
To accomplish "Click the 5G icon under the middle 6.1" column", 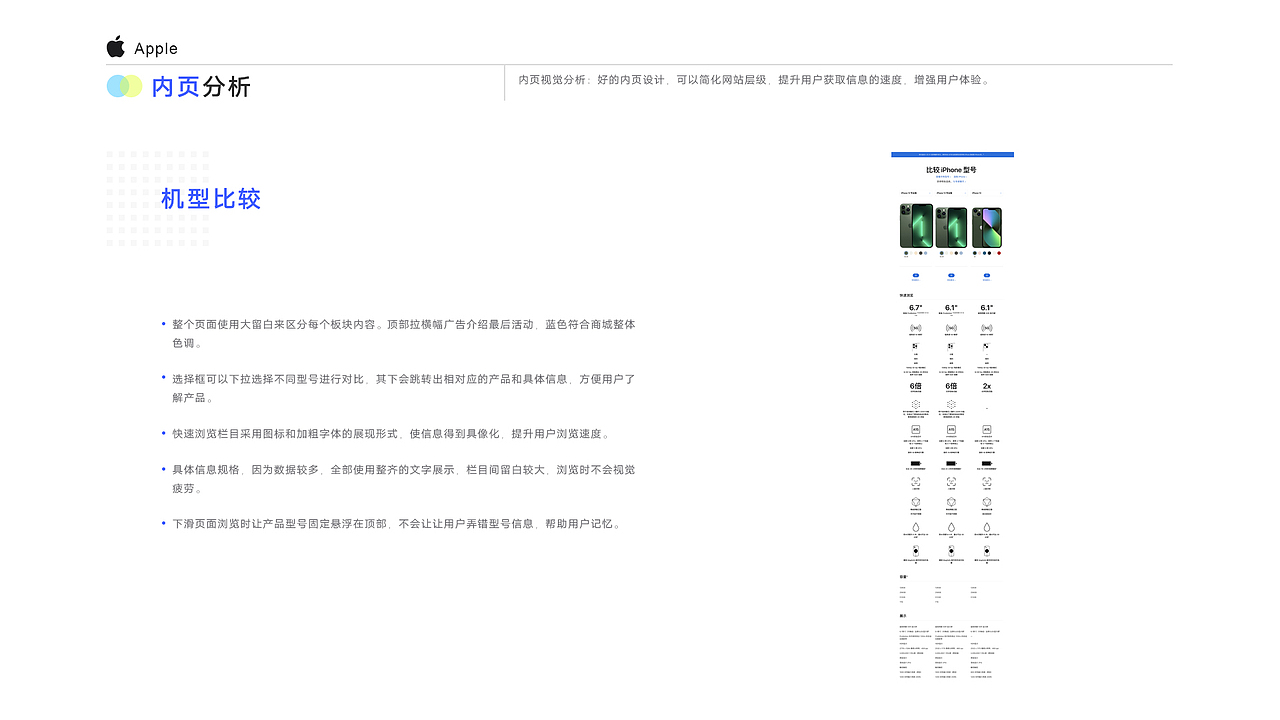I will click(951, 328).
